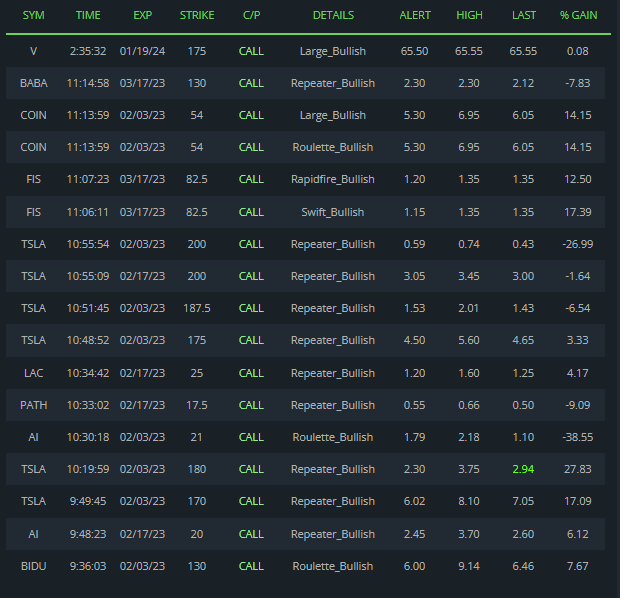This screenshot has width=620, height=598.
Task: Click last value 6.46
Action: [524, 566]
